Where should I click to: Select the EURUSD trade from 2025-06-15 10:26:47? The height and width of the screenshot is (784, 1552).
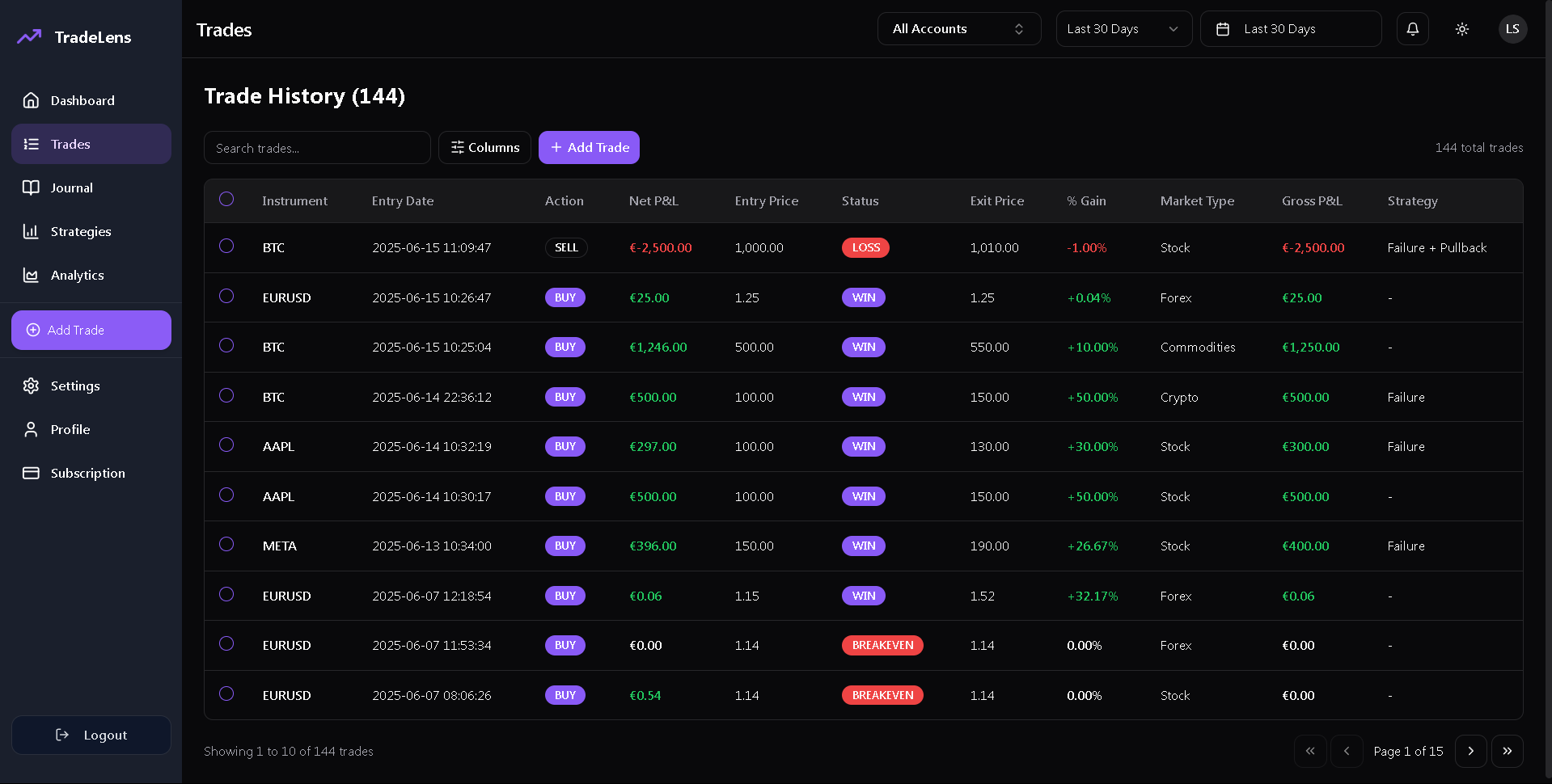pyautogui.click(x=226, y=296)
